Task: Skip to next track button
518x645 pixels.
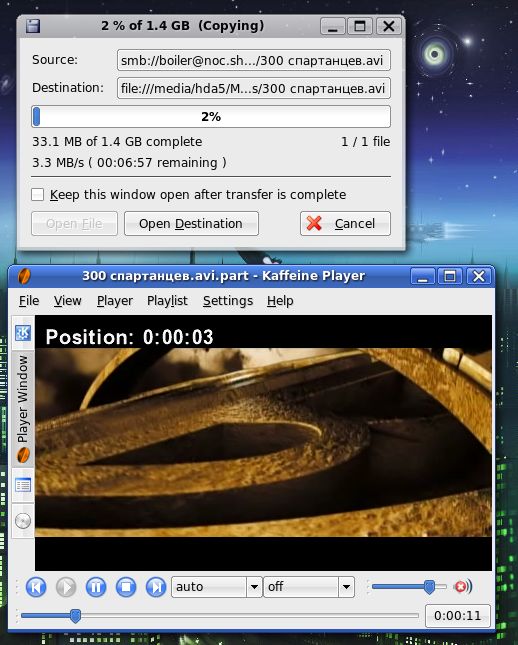Action: tap(156, 587)
